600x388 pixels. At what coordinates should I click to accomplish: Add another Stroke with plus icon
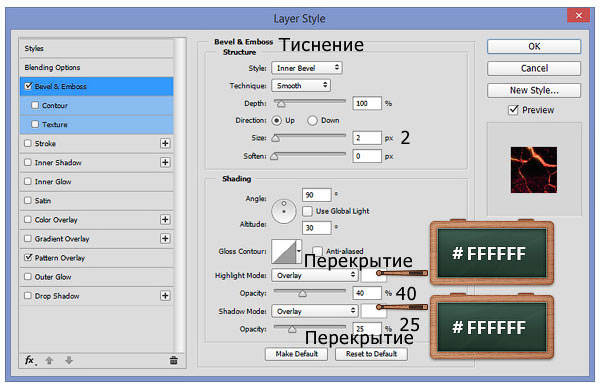[165, 143]
